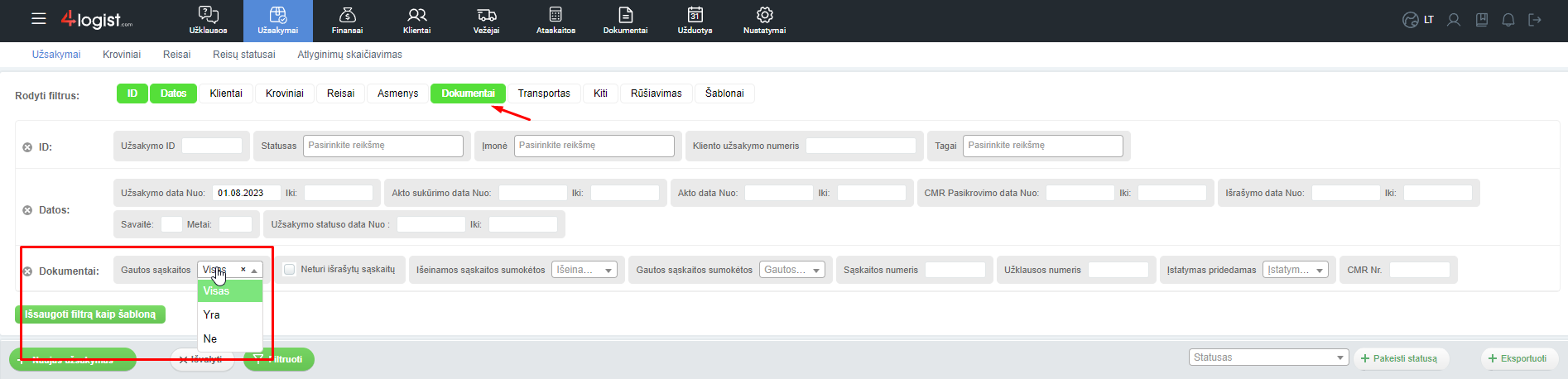Open Dokumentai in the top navigation
This screenshot has width=1568, height=379.
pyautogui.click(x=625, y=21)
